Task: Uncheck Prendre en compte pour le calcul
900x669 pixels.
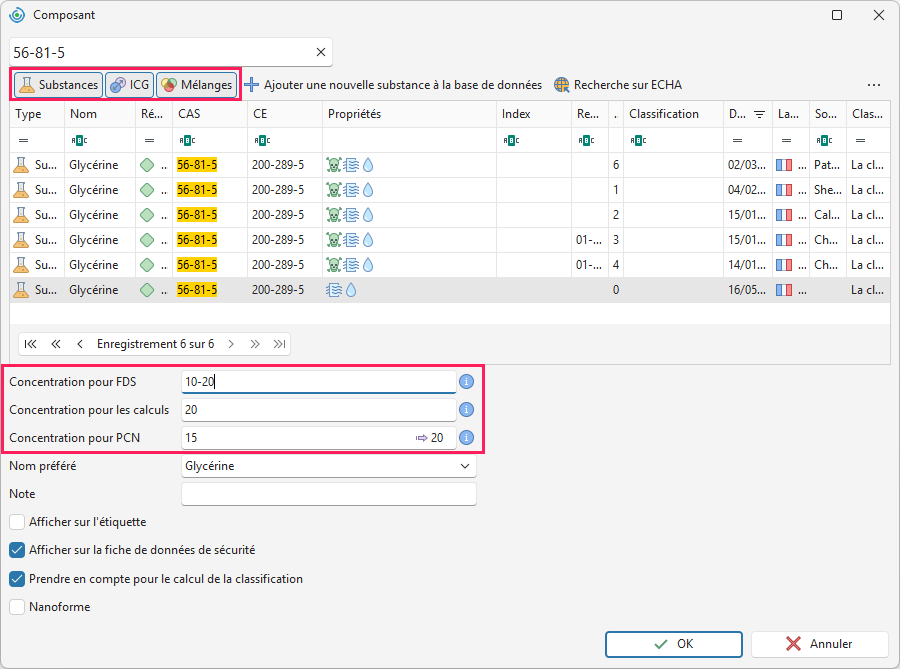Action: tap(17, 579)
